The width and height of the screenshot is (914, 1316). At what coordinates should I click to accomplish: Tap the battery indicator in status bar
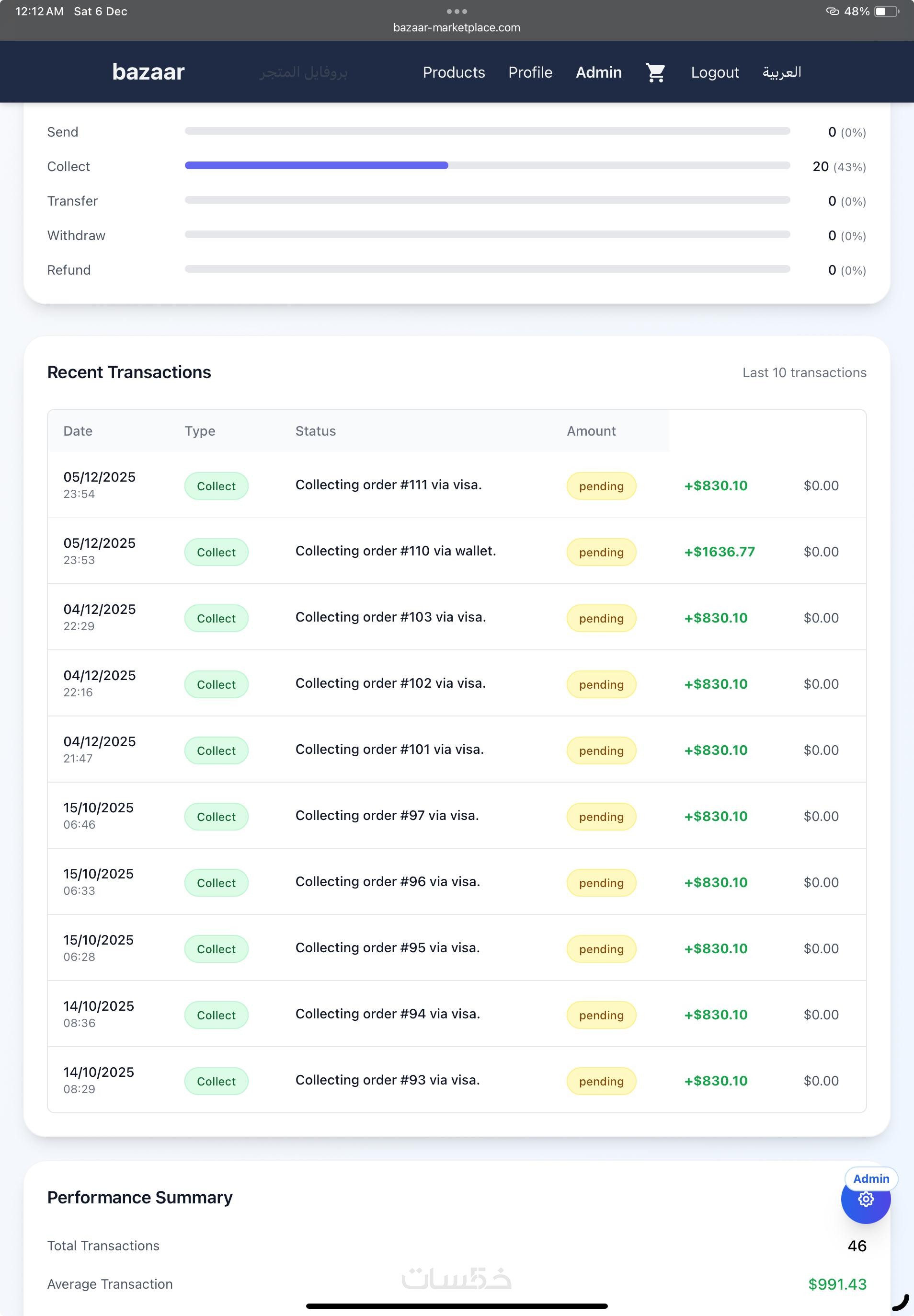coord(886,12)
